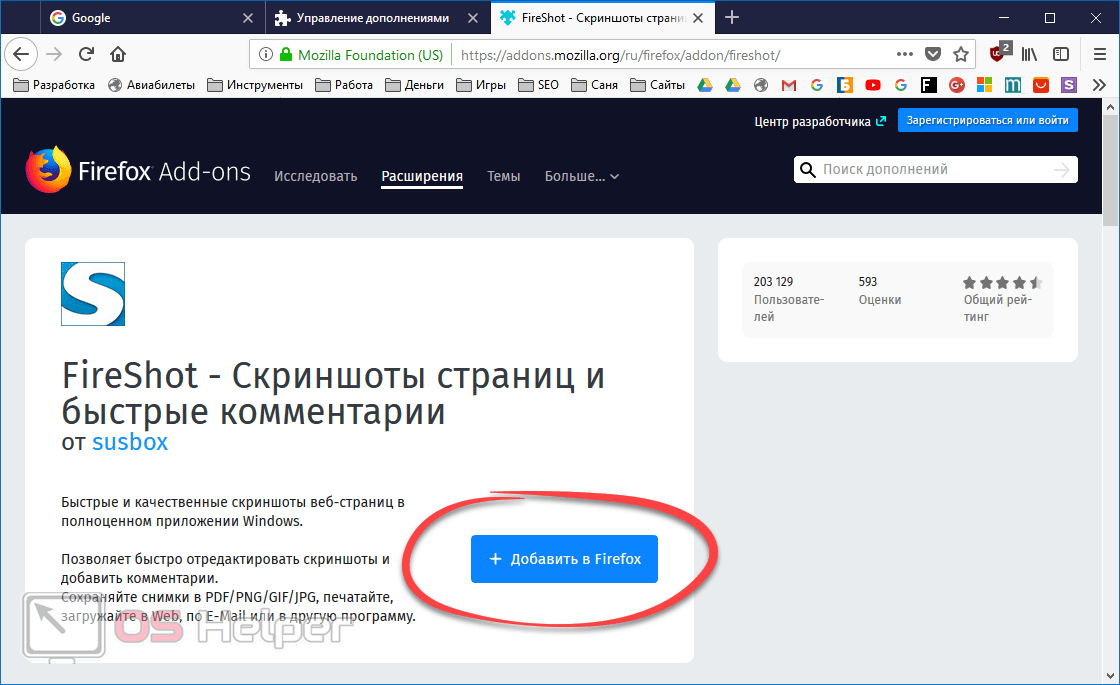Open the Работа bookmarks folder
This screenshot has width=1120, height=685.
[x=344, y=85]
